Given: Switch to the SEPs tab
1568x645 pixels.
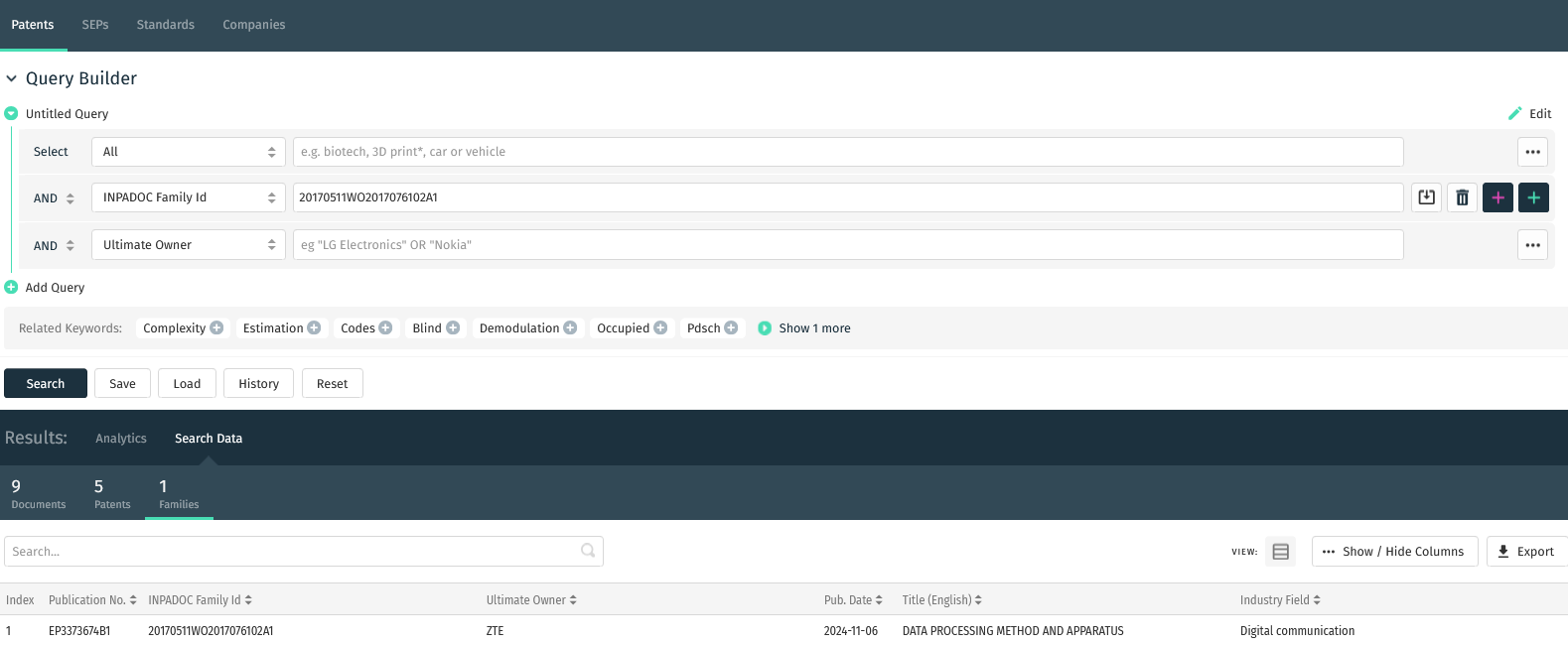Looking at the screenshot, I should tap(95, 25).
